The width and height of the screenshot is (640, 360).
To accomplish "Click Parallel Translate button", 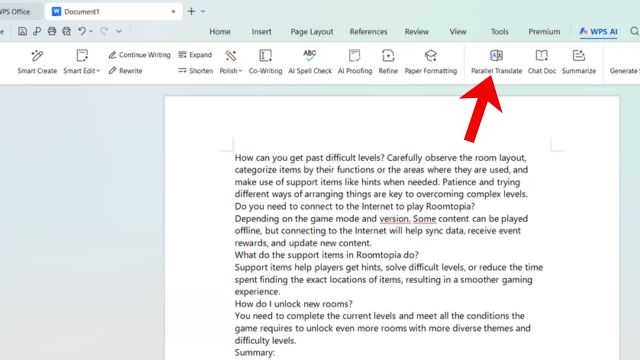I will pyautogui.click(x=496, y=62).
